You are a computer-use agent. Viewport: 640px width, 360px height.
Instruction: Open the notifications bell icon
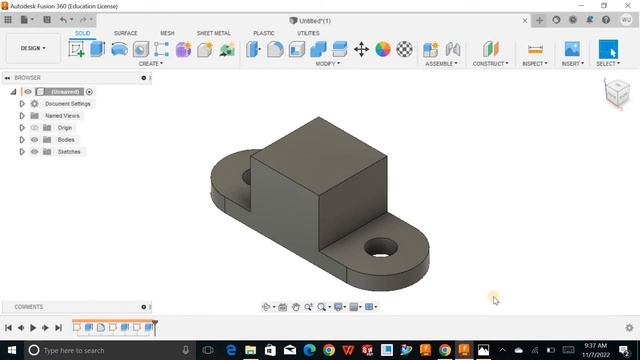[589, 20]
